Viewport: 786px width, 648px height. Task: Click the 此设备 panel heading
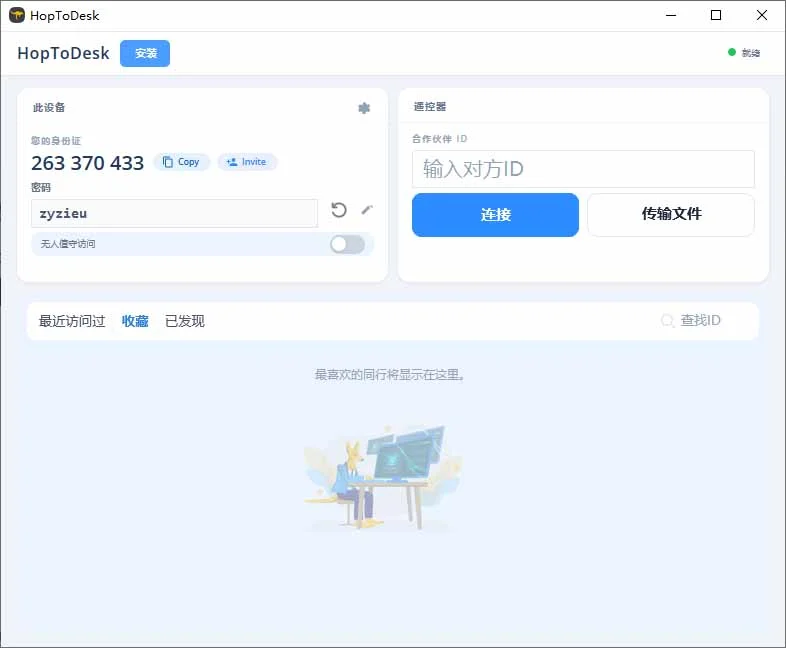(49, 107)
